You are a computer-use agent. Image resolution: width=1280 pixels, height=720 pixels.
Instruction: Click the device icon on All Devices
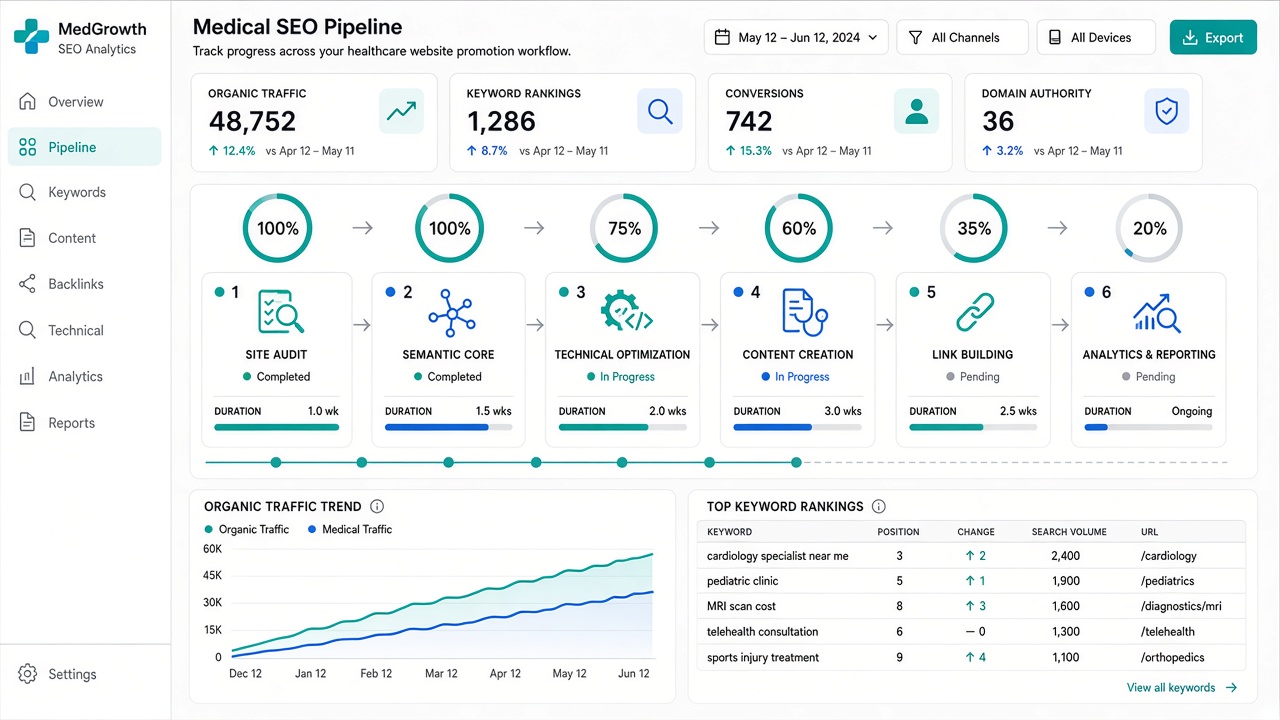pyautogui.click(x=1054, y=37)
